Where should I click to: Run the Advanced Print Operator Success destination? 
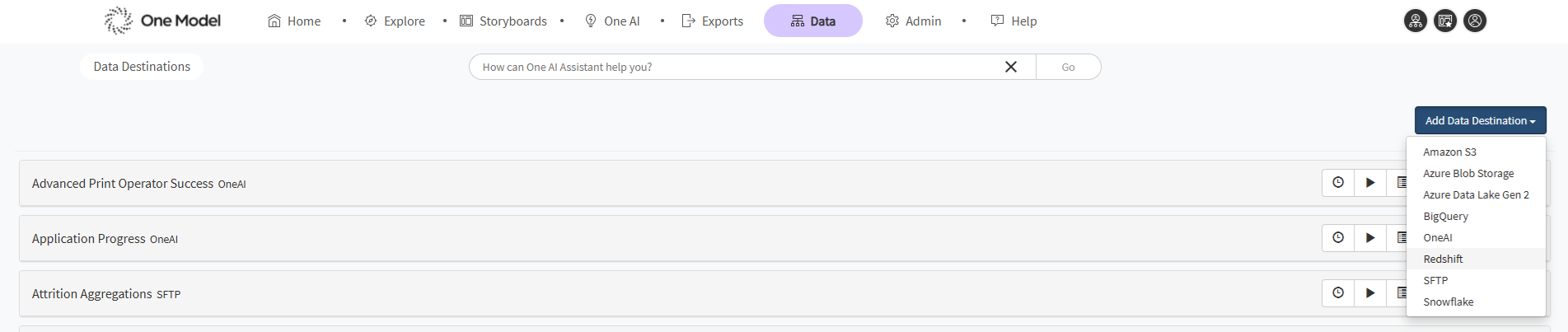click(x=1370, y=183)
